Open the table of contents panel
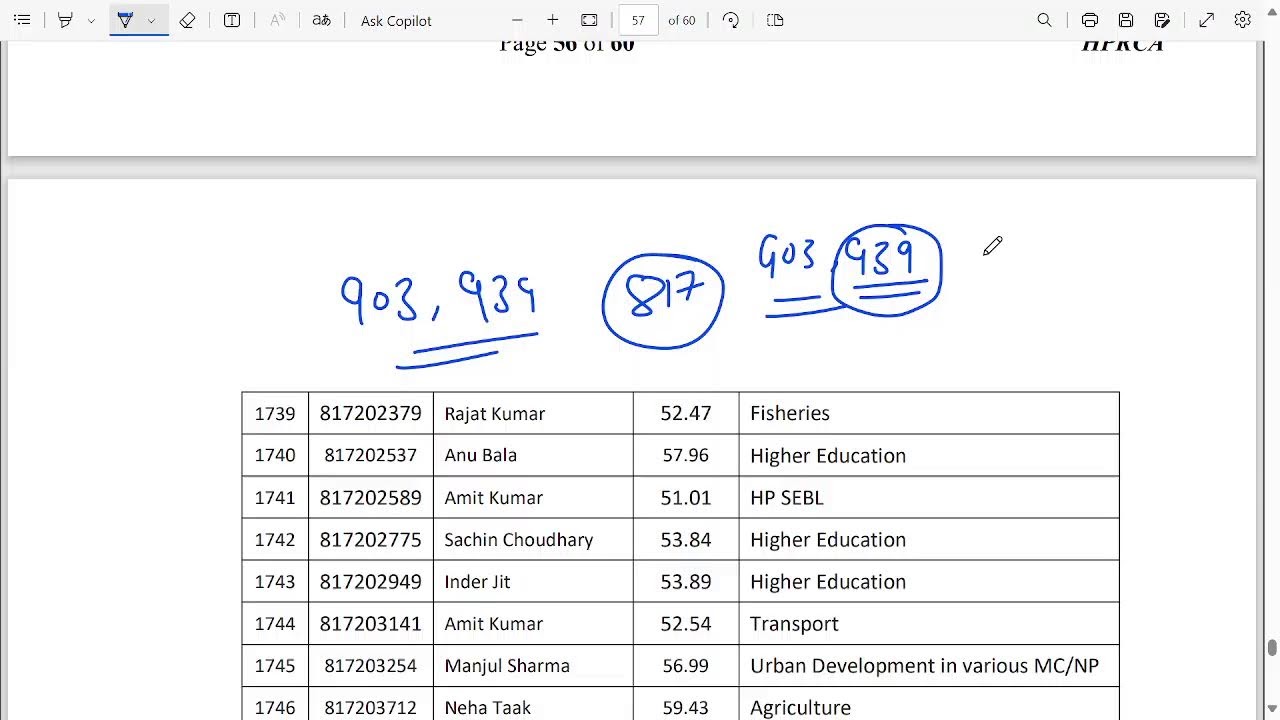The width and height of the screenshot is (1280, 720). [x=22, y=20]
